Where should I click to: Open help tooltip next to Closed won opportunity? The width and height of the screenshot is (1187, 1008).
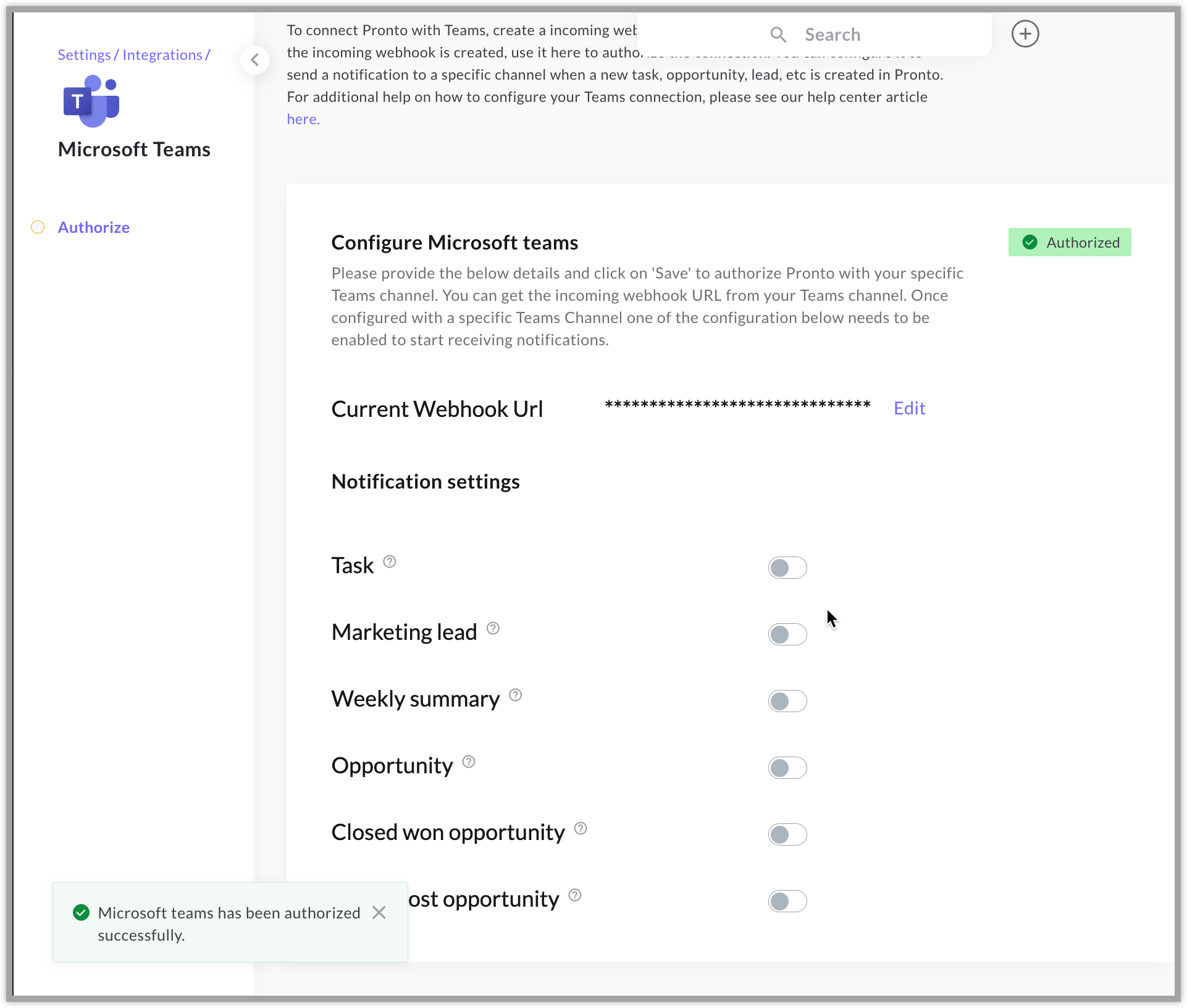coord(581,828)
